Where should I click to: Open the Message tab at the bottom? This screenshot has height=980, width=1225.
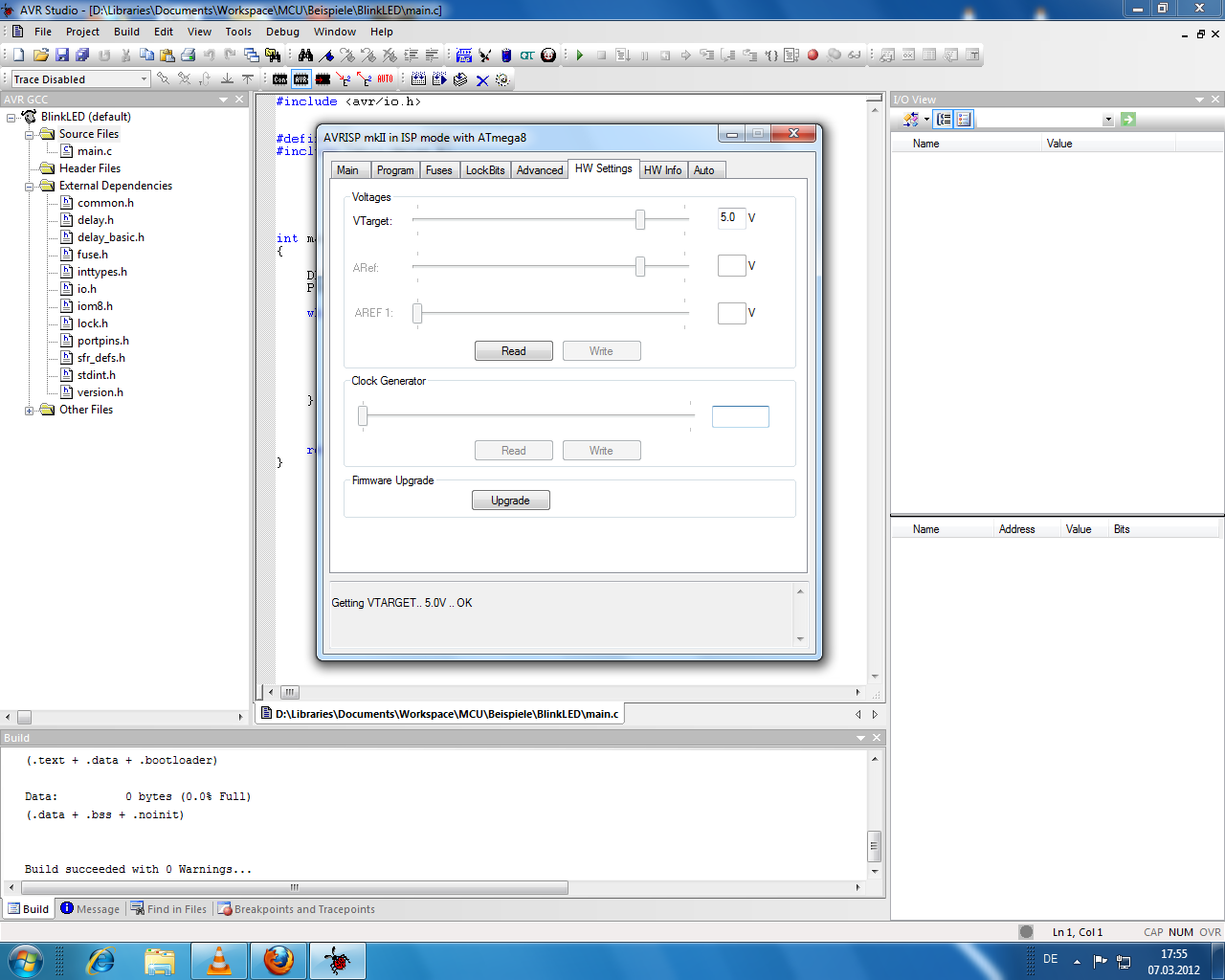(90, 909)
